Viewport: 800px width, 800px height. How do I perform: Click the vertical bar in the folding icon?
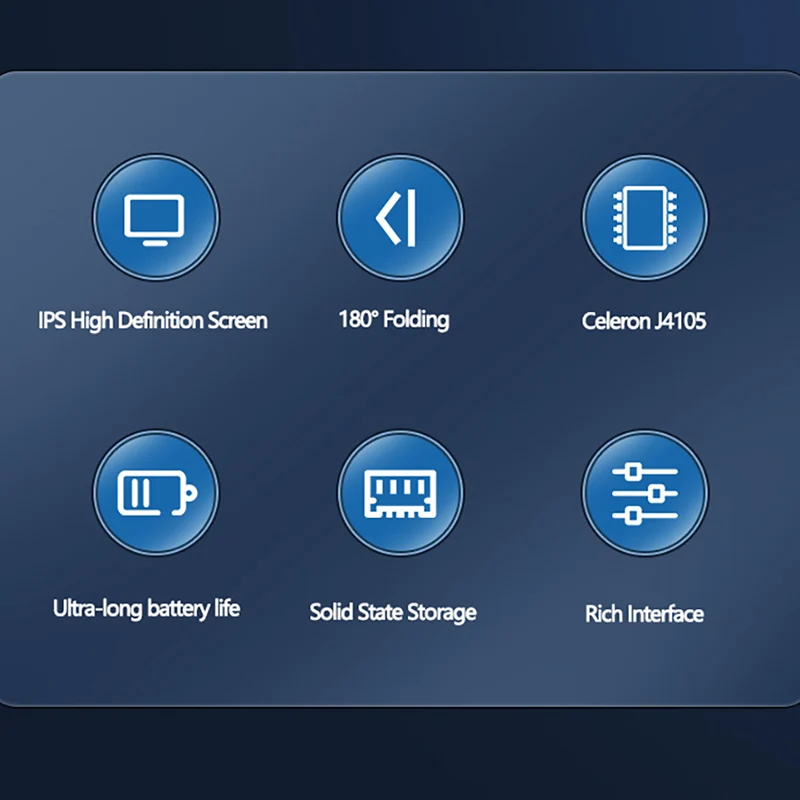(x=412, y=218)
